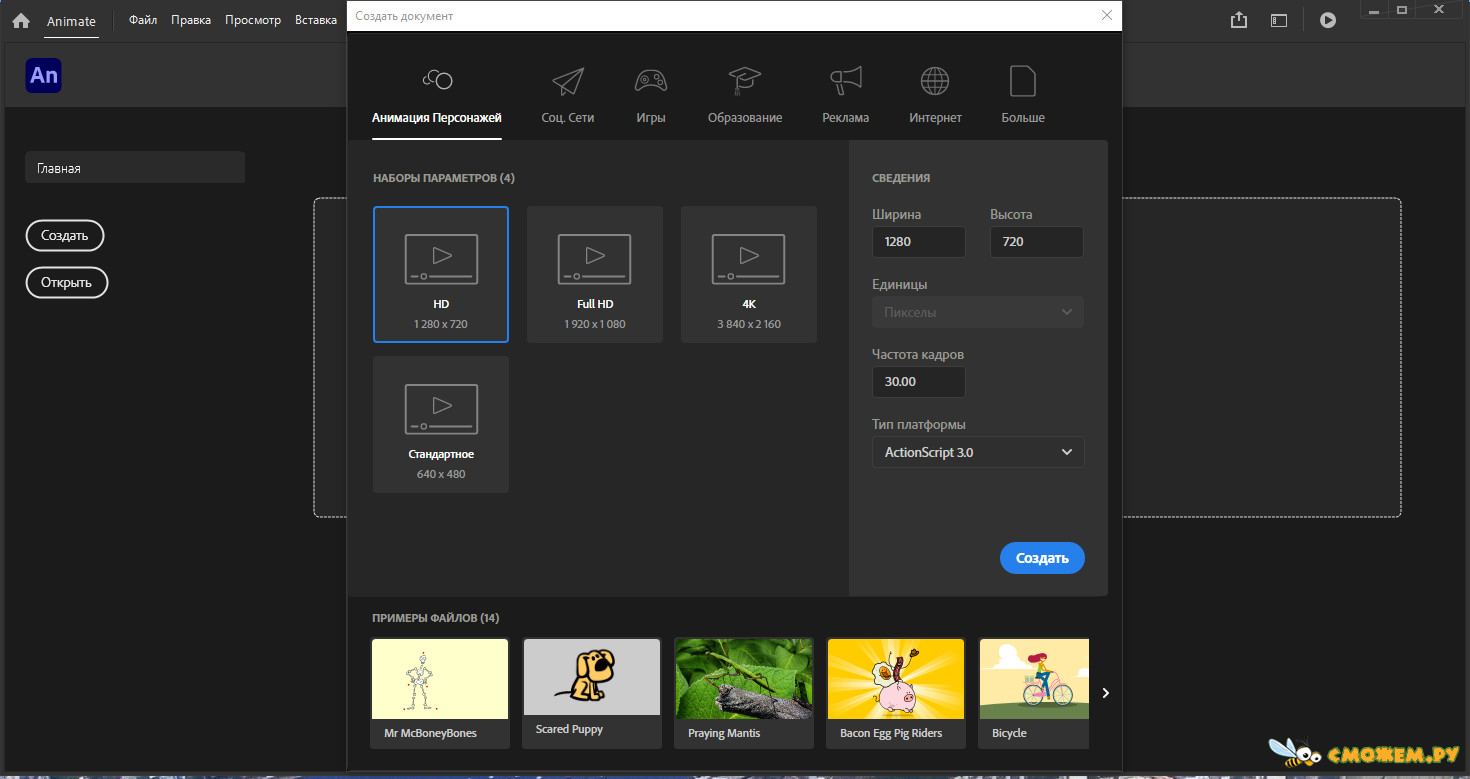Select the Character Animation category icon
The image size is (1470, 779).
click(437, 80)
